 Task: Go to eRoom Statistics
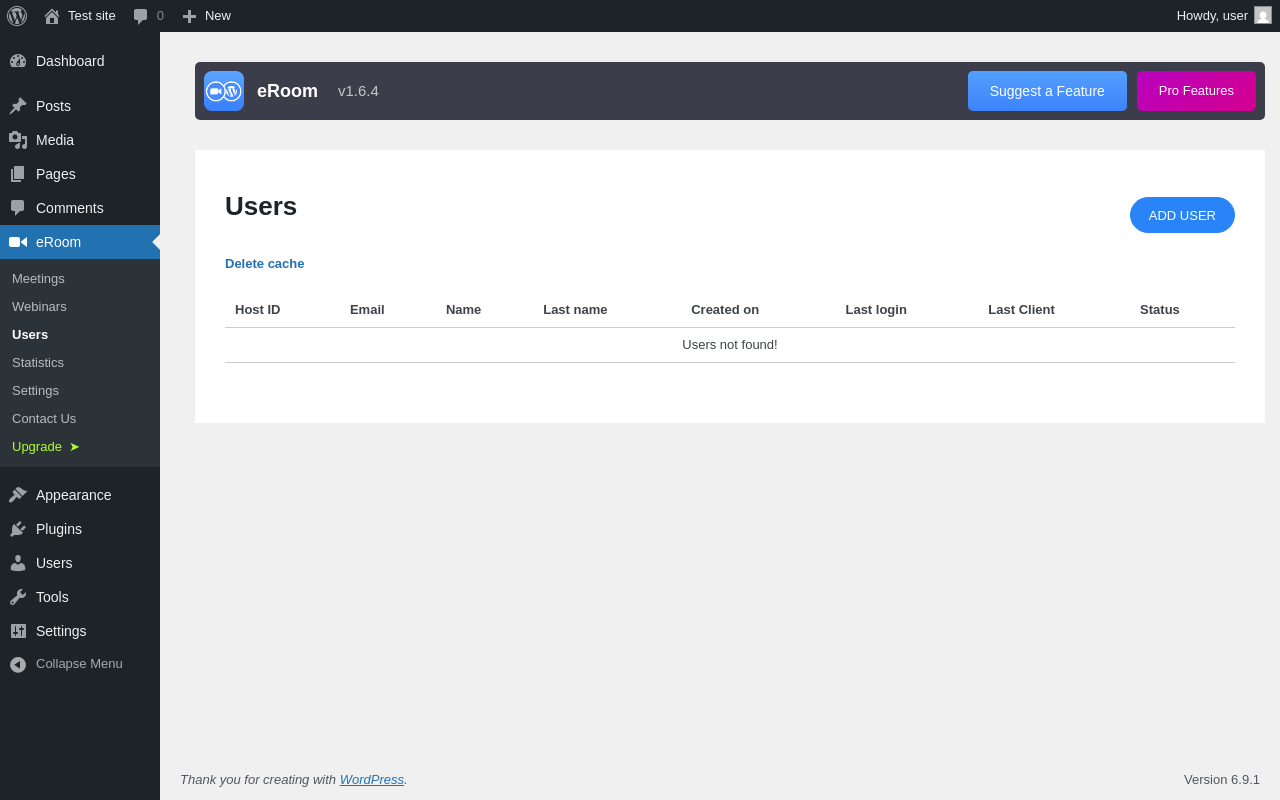tap(38, 363)
